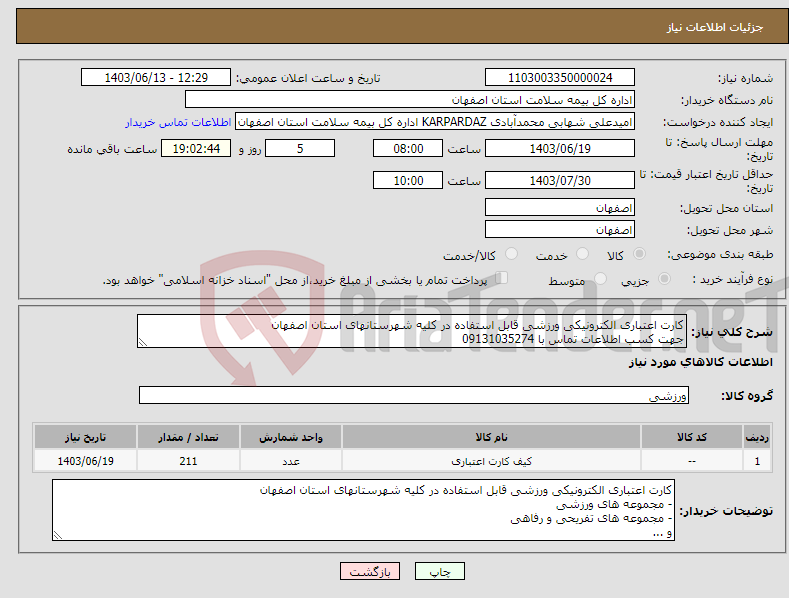Select the خدمت radio button

(582, 254)
